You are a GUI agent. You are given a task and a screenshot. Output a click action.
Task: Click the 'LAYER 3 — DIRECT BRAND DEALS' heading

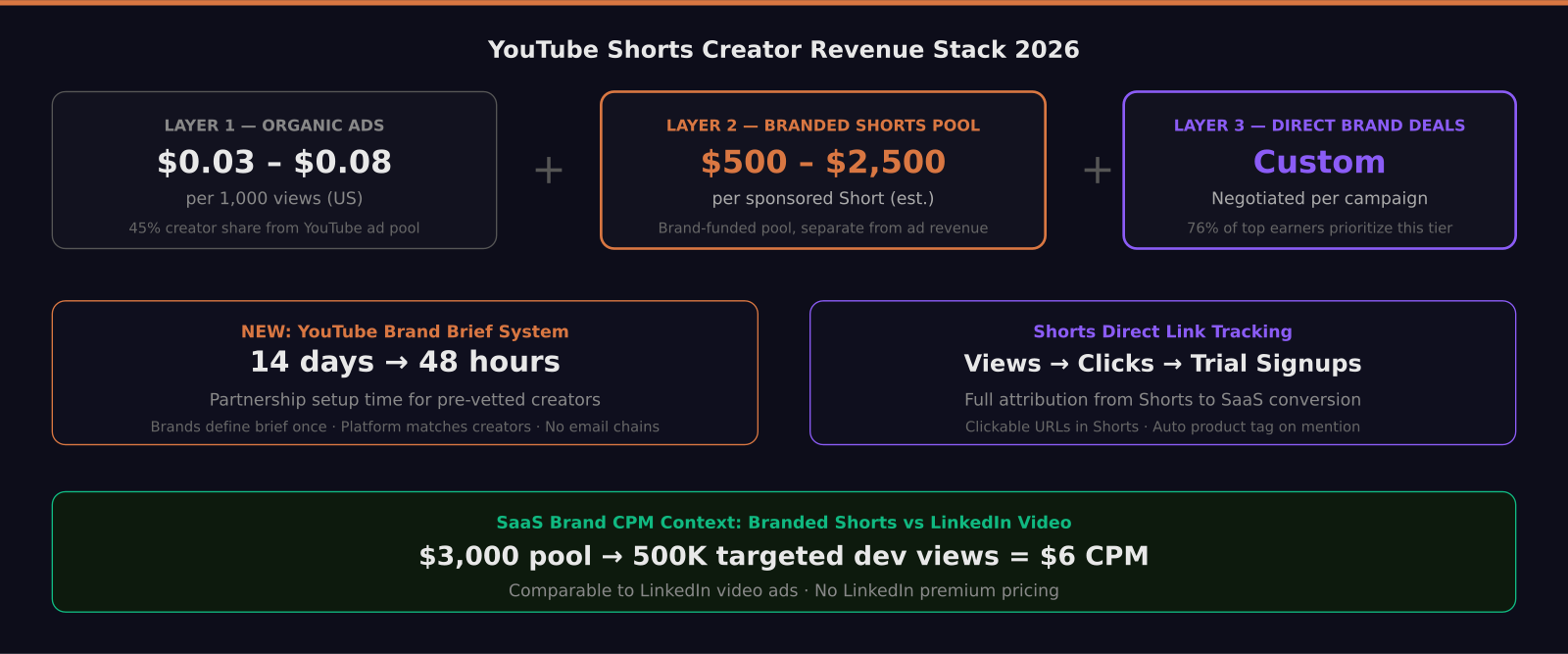[1320, 126]
